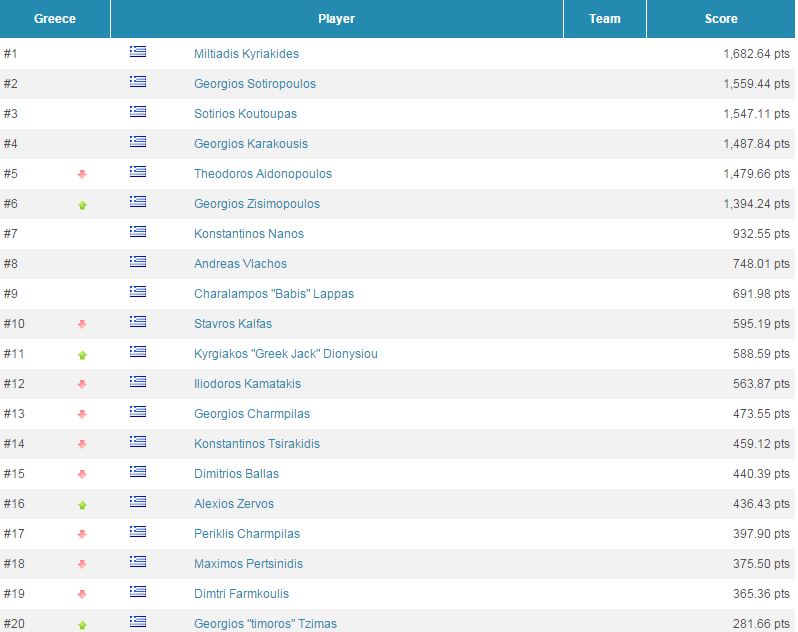798x632 pixels.
Task: Click red down arrow at rank #5
Action: [x=82, y=175]
